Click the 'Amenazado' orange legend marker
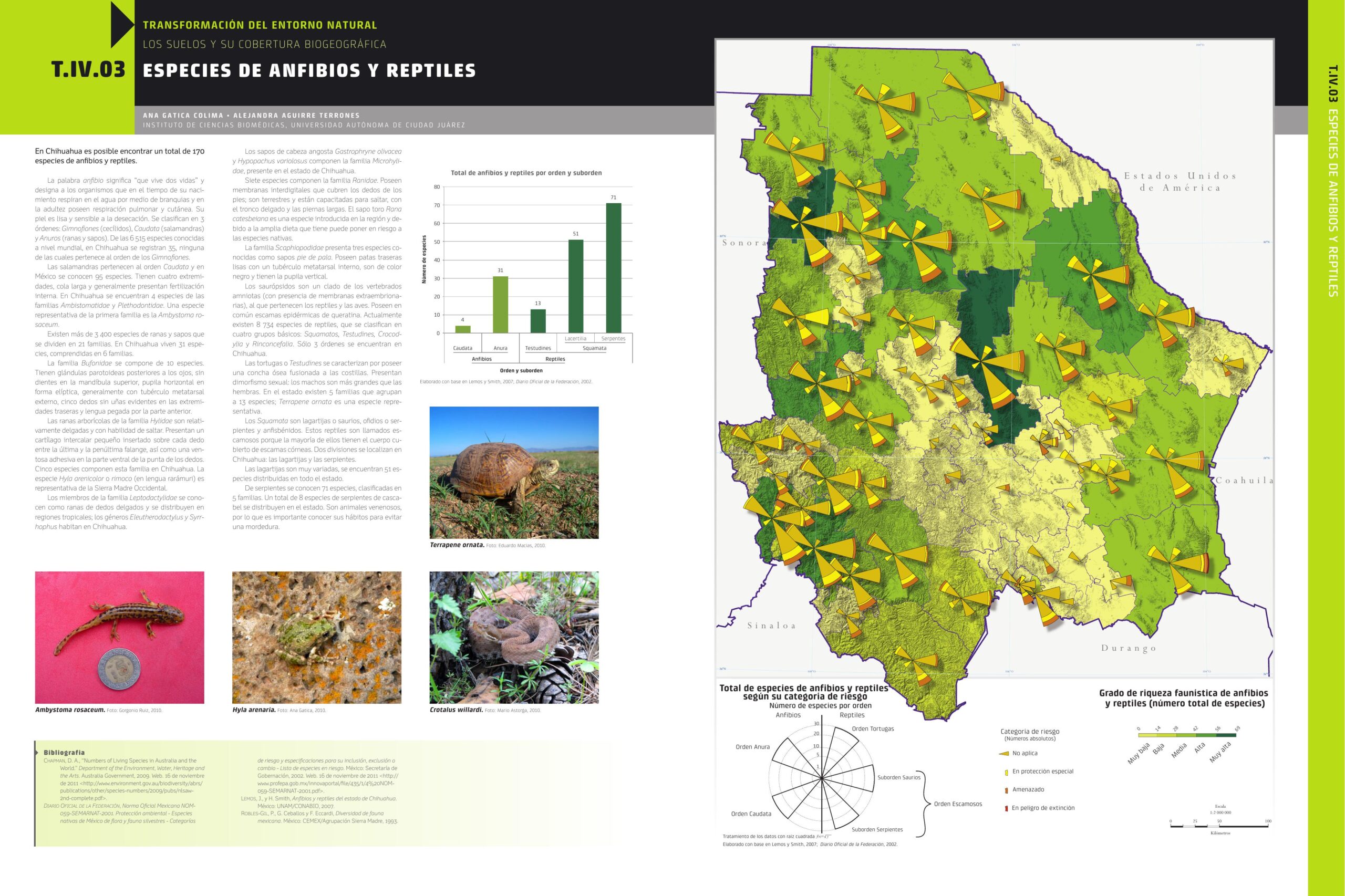1345x896 pixels. point(1006,790)
